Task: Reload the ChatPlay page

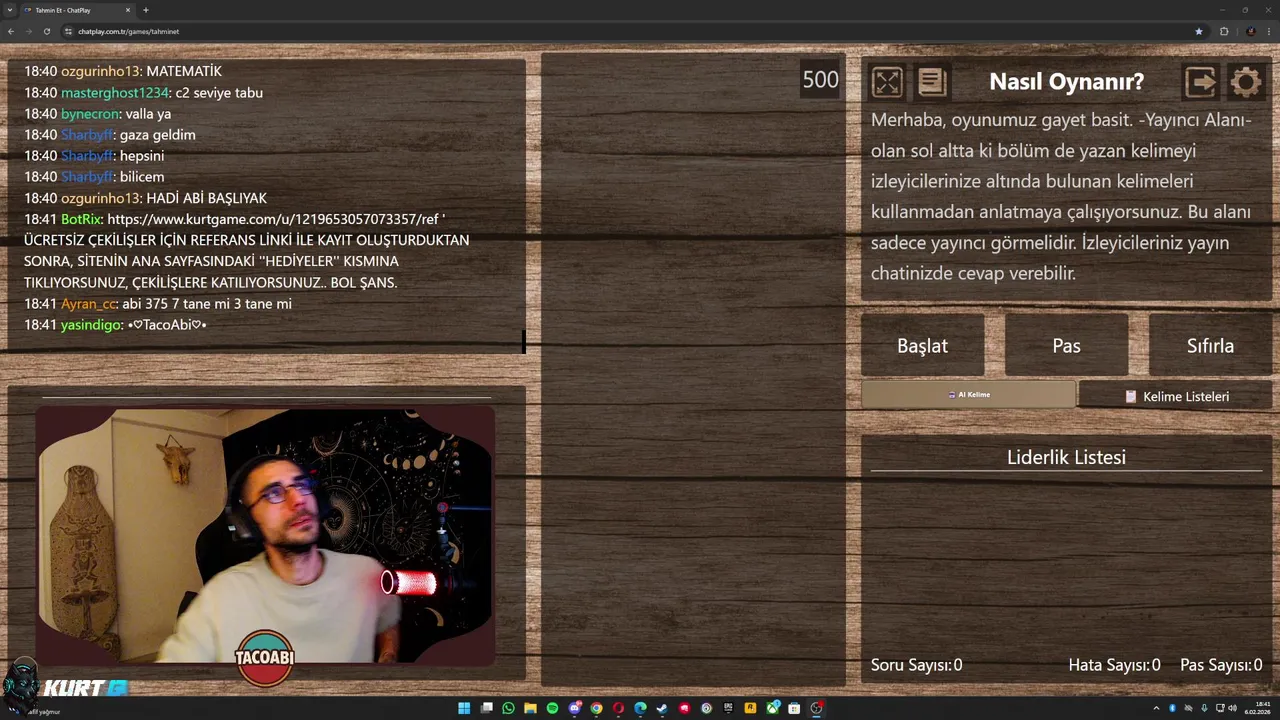Action: click(x=47, y=31)
